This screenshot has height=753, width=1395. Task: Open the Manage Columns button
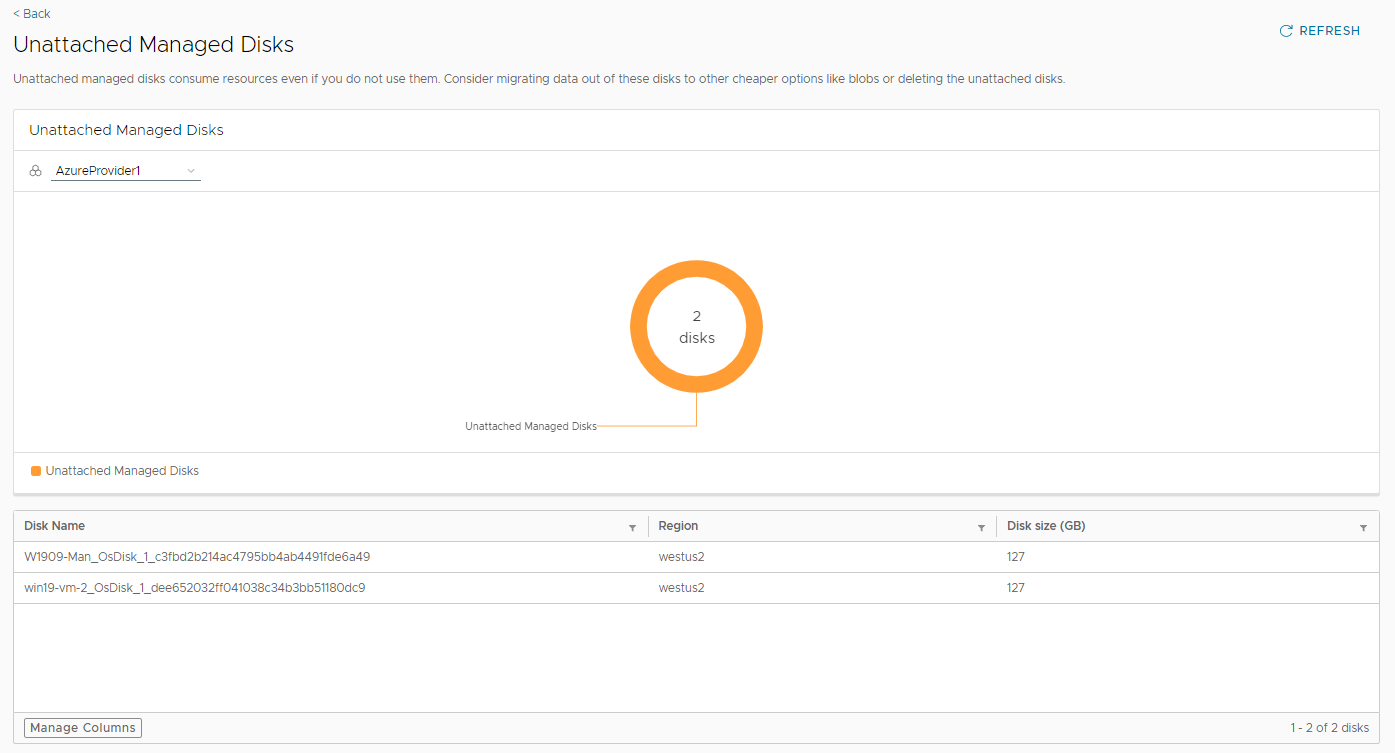tap(83, 728)
